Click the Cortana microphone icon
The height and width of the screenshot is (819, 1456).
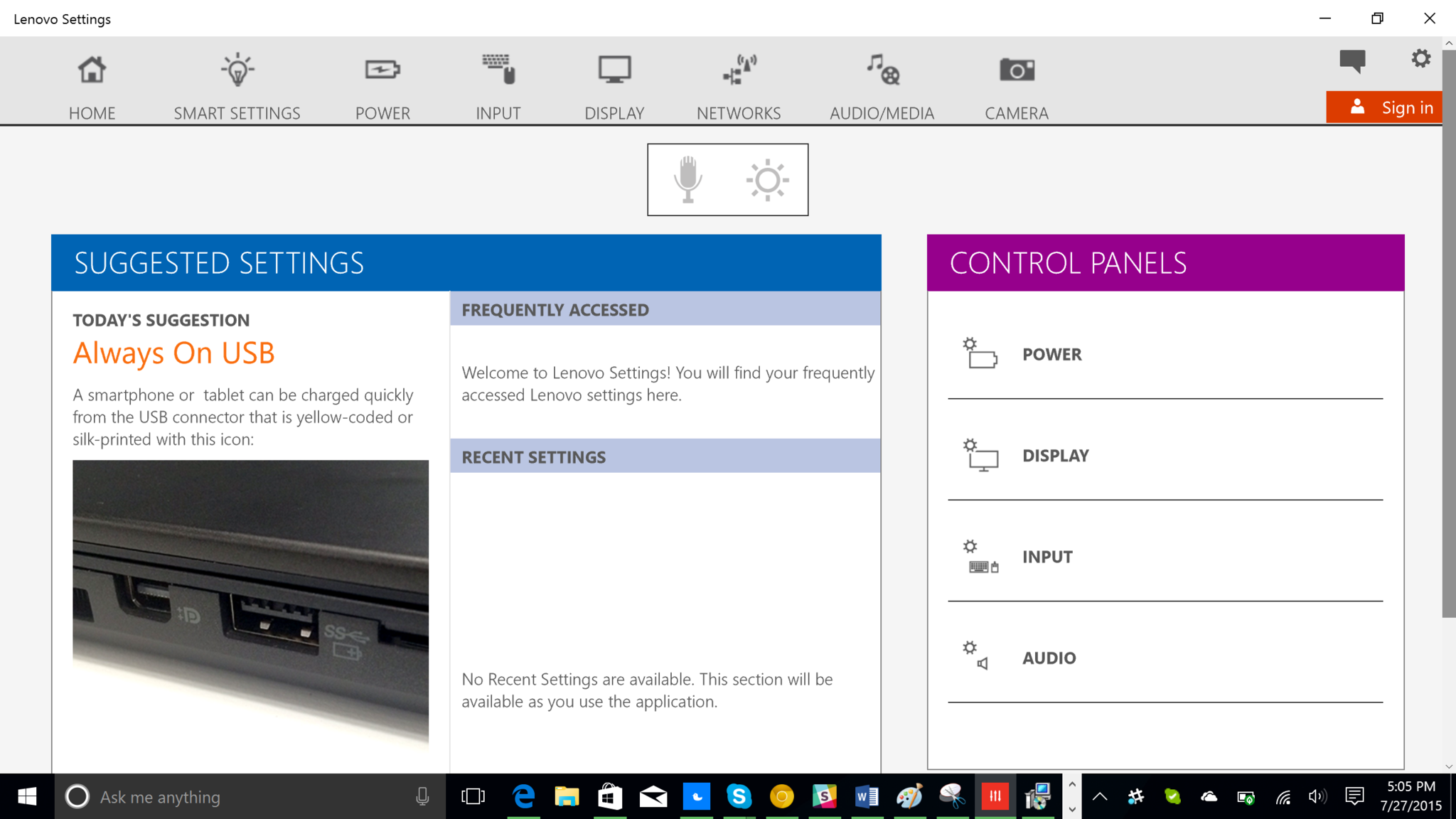click(422, 797)
